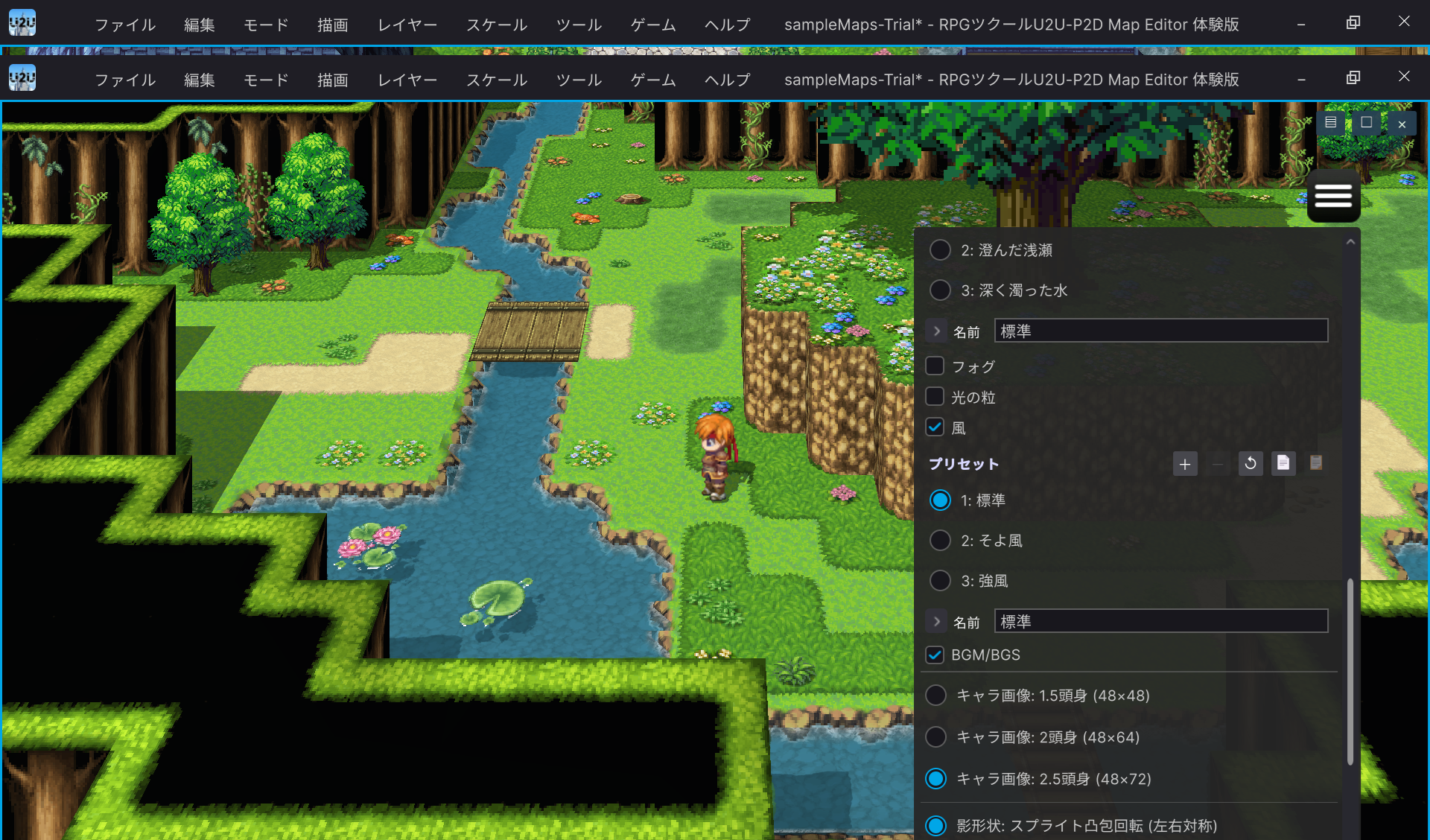Image resolution: width=1430 pixels, height=840 pixels.
Task: Click the U2U app logo in front window
Action: 22,78
